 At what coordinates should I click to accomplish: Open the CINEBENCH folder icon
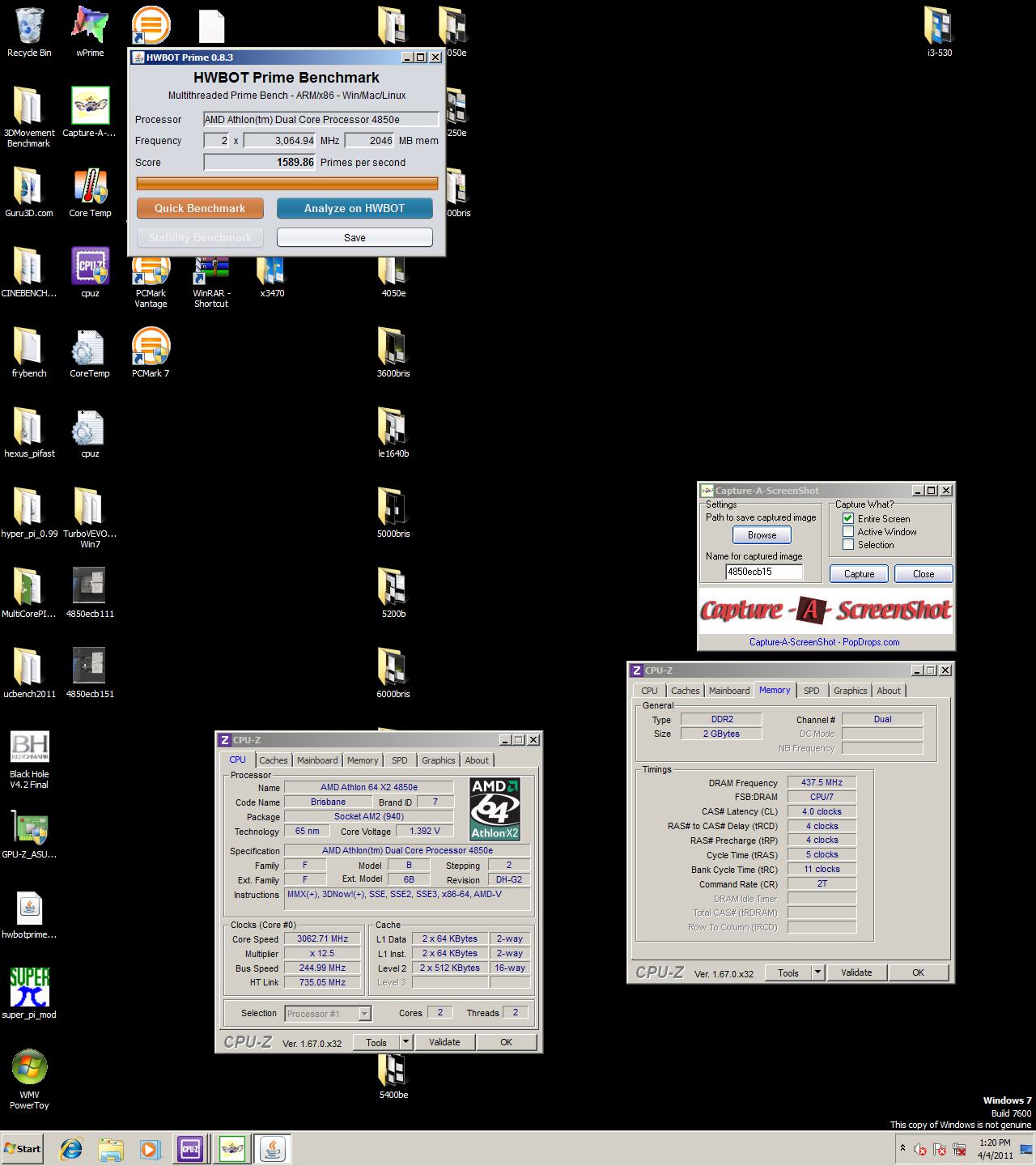(x=29, y=266)
